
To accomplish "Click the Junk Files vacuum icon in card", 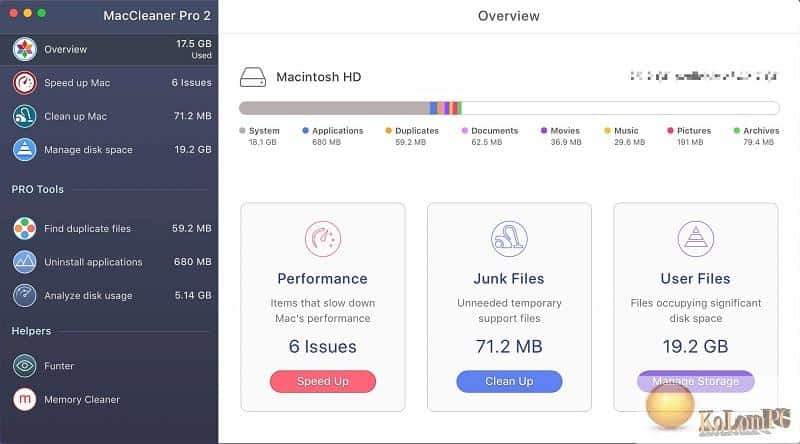I will [x=509, y=239].
